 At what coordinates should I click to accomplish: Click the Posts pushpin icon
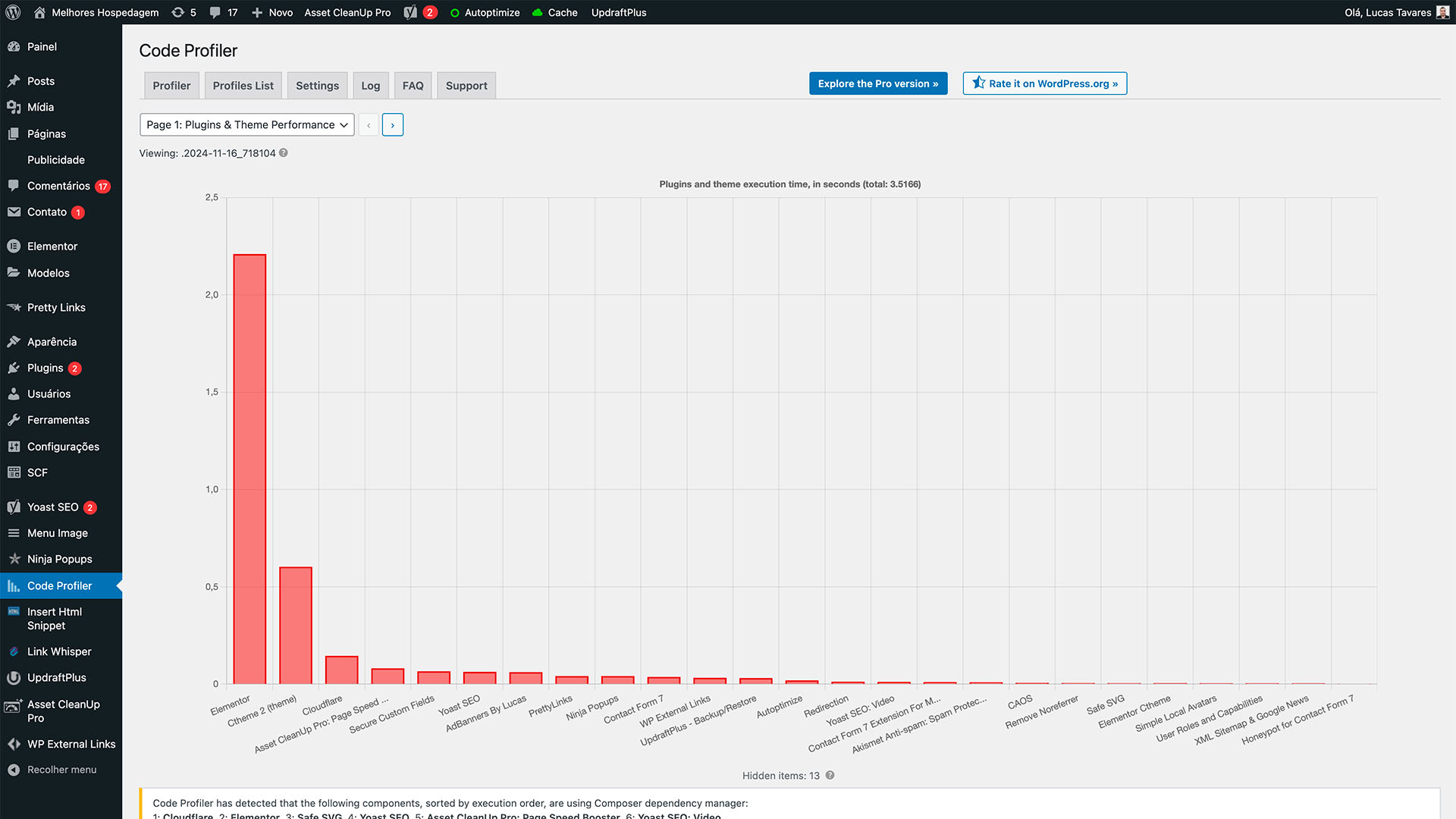(x=14, y=81)
